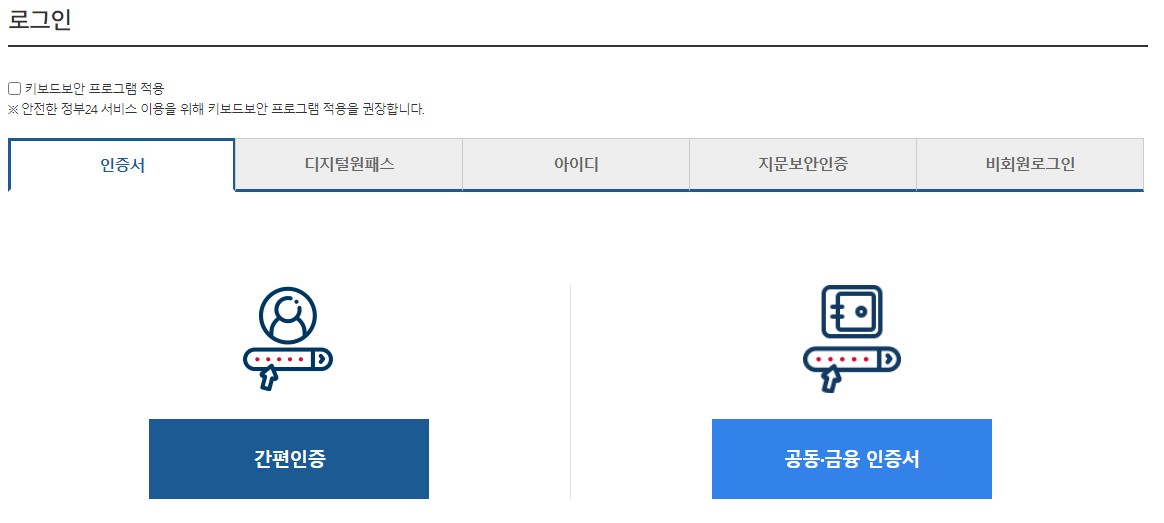Click the 정부24 keyboard security recommendation notice

pos(217,110)
